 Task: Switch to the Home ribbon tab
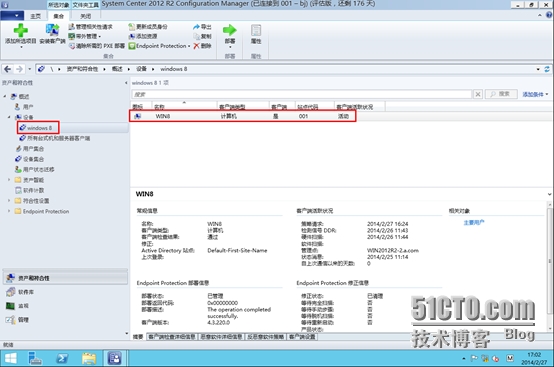pyautogui.click(x=35, y=16)
